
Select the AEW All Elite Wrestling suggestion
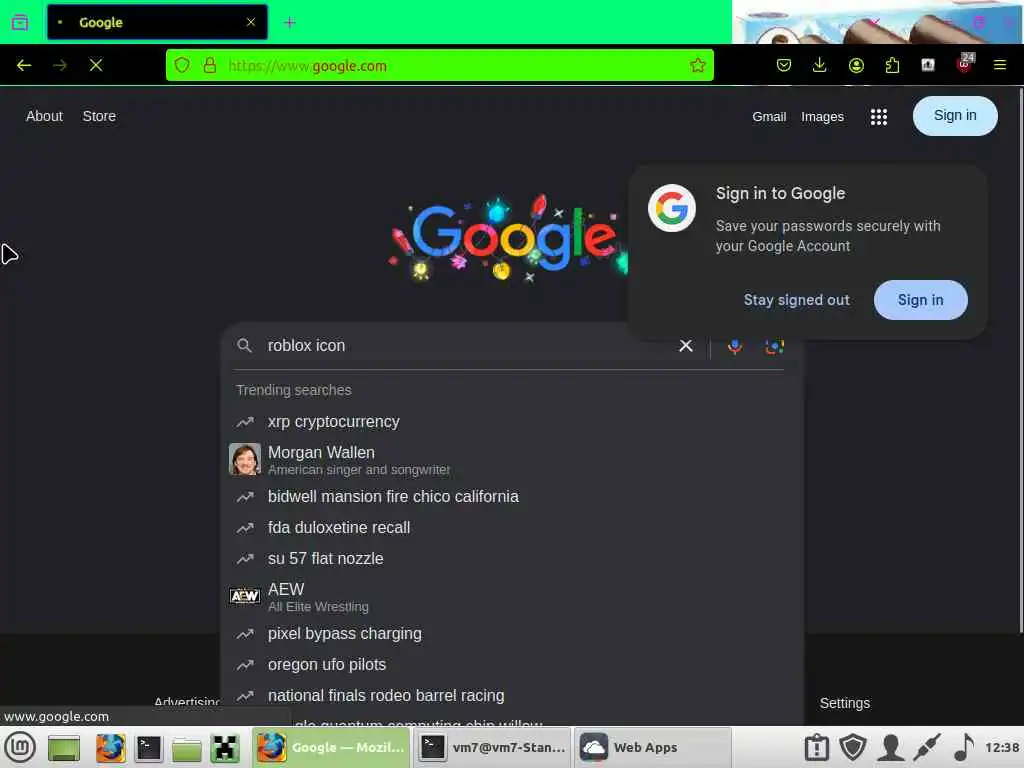pos(511,596)
